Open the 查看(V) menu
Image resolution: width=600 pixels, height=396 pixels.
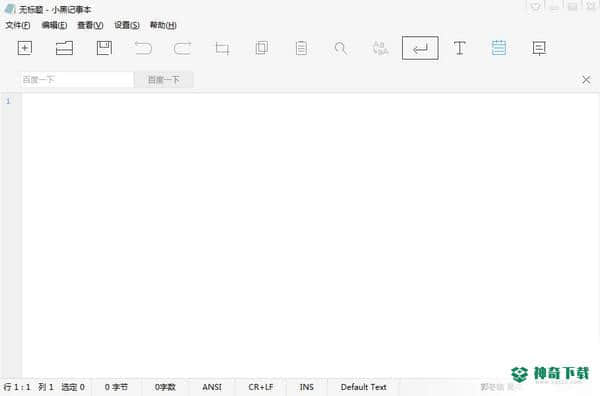(90, 25)
